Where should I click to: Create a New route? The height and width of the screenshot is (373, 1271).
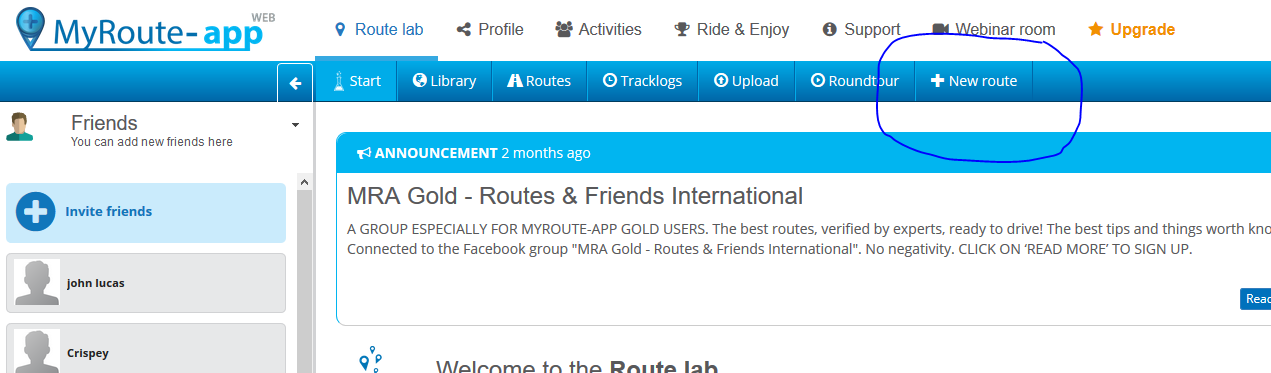pos(974,81)
